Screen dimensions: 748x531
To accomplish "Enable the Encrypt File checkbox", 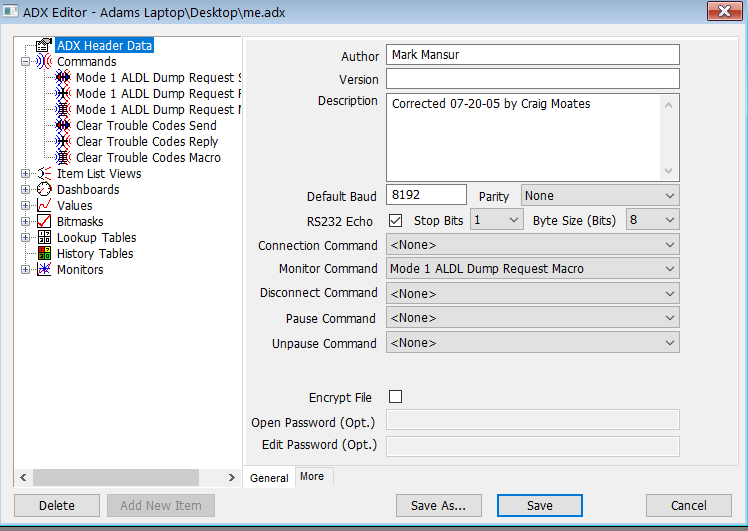I will point(395,397).
